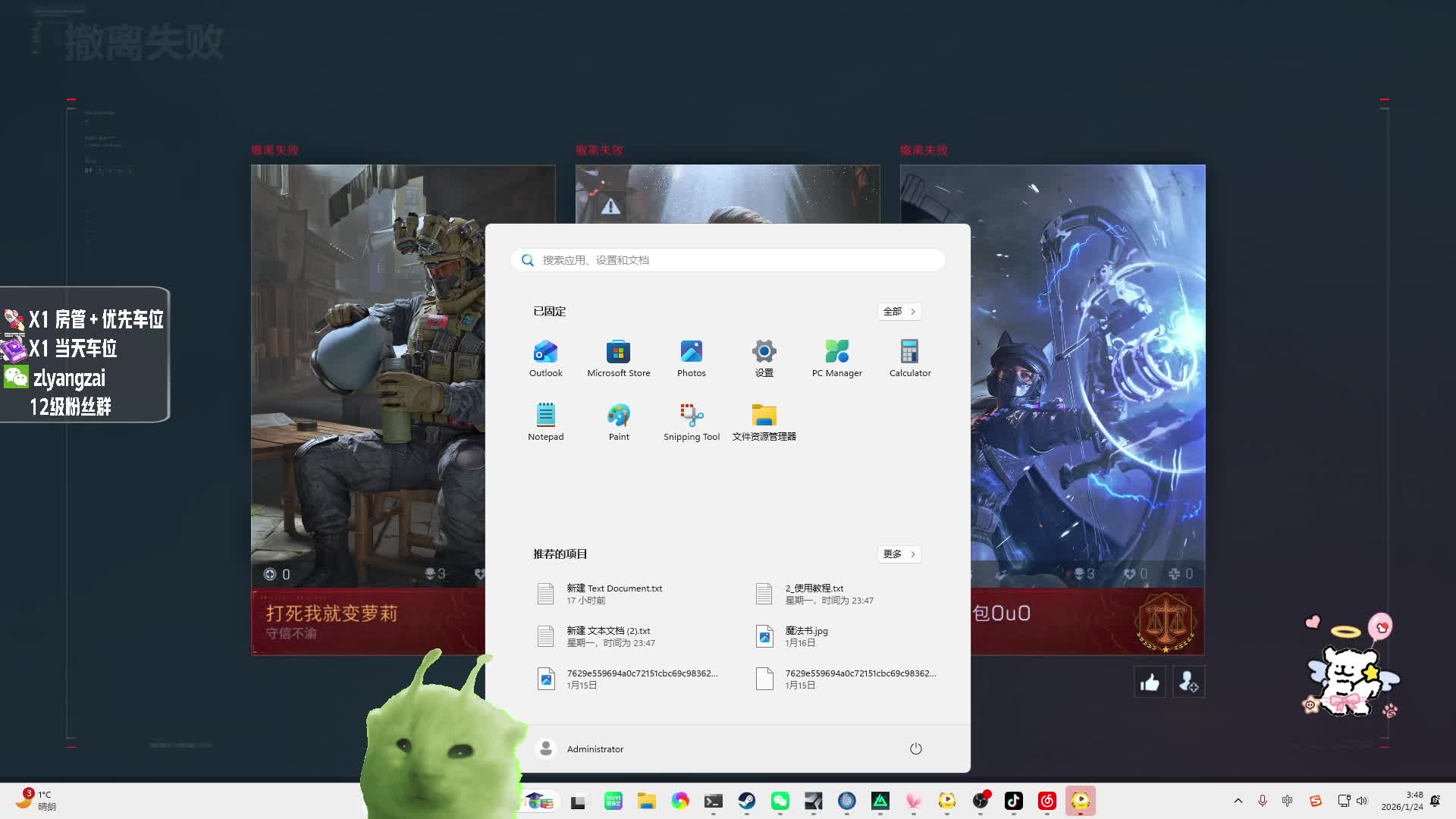Open Outlook from pinned apps
Screen dimensions: 1456x819
pyautogui.click(x=545, y=358)
